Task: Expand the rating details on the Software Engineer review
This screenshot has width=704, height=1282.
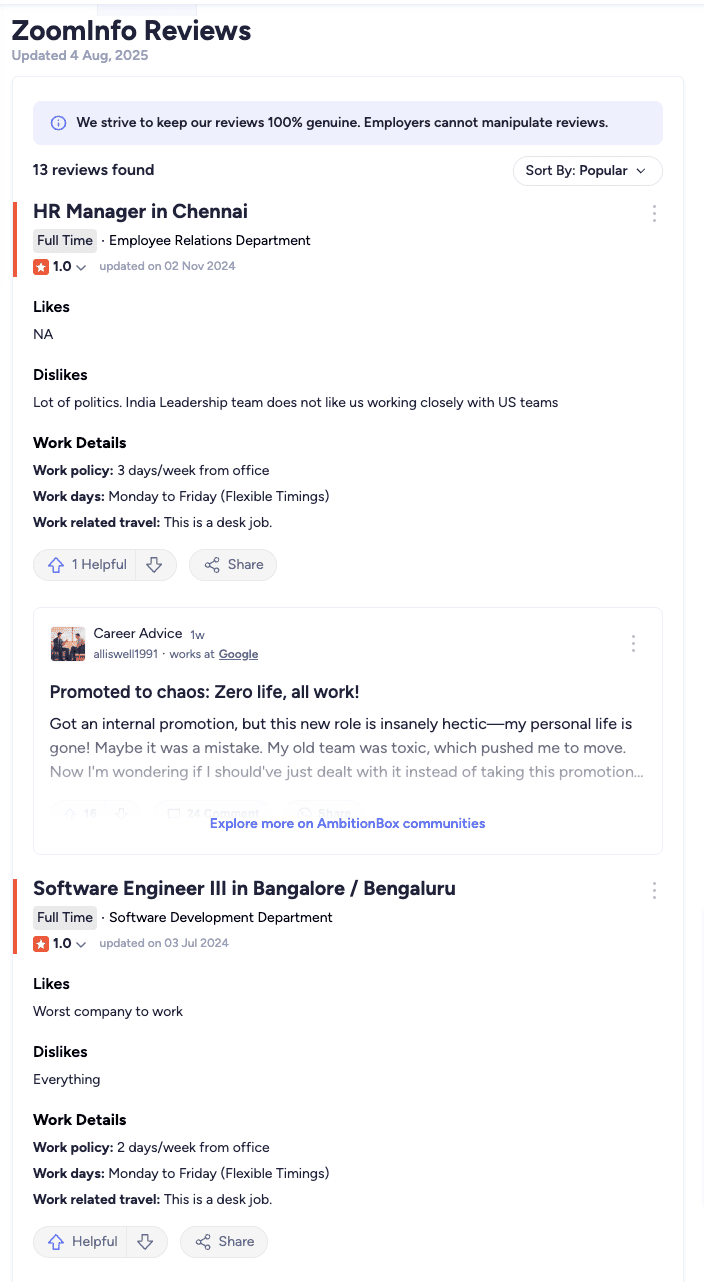Action: [x=82, y=944]
